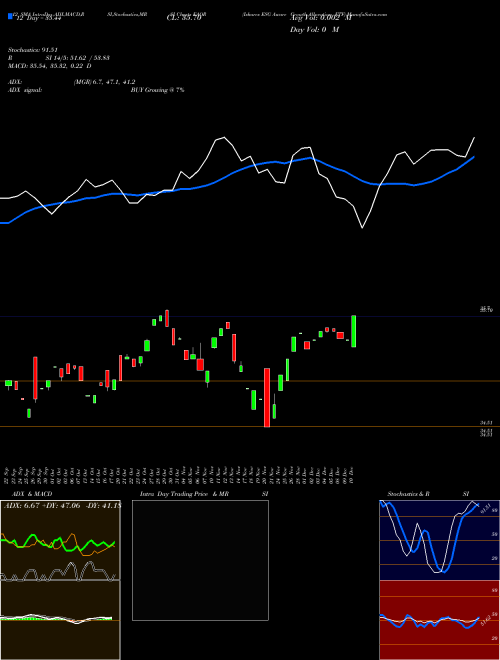The width and height of the screenshot is (500, 660).
Task: Click the blue 12 Day SMA legend square
Action: pyautogui.click(x=10, y=17)
